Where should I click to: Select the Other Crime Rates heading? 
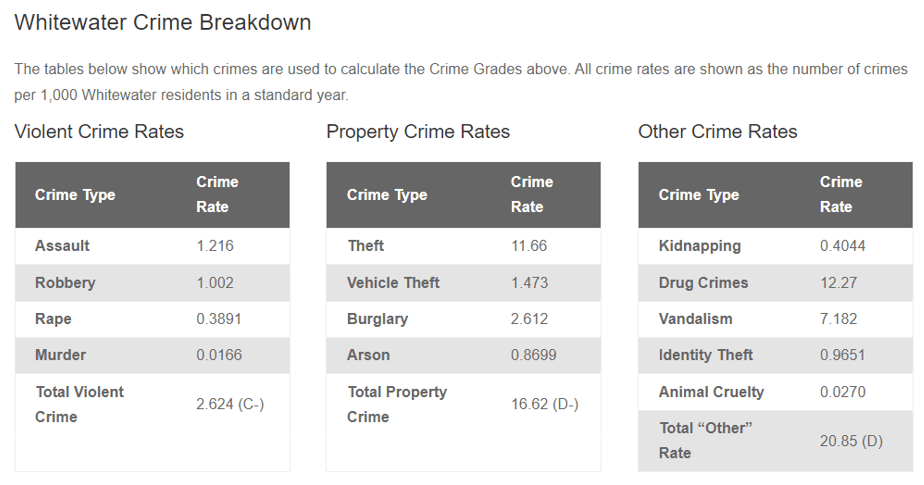click(717, 132)
